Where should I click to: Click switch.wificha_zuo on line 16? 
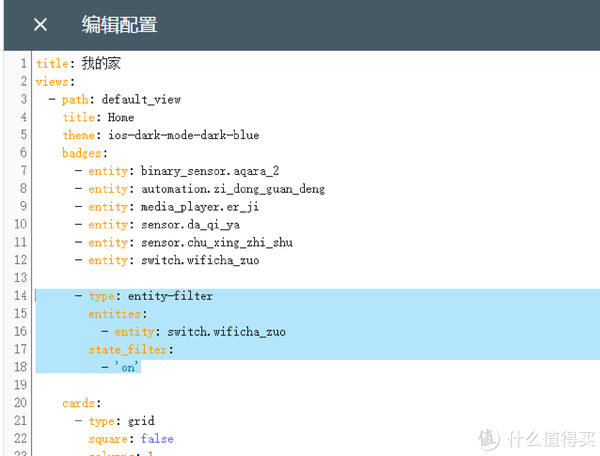click(x=227, y=332)
